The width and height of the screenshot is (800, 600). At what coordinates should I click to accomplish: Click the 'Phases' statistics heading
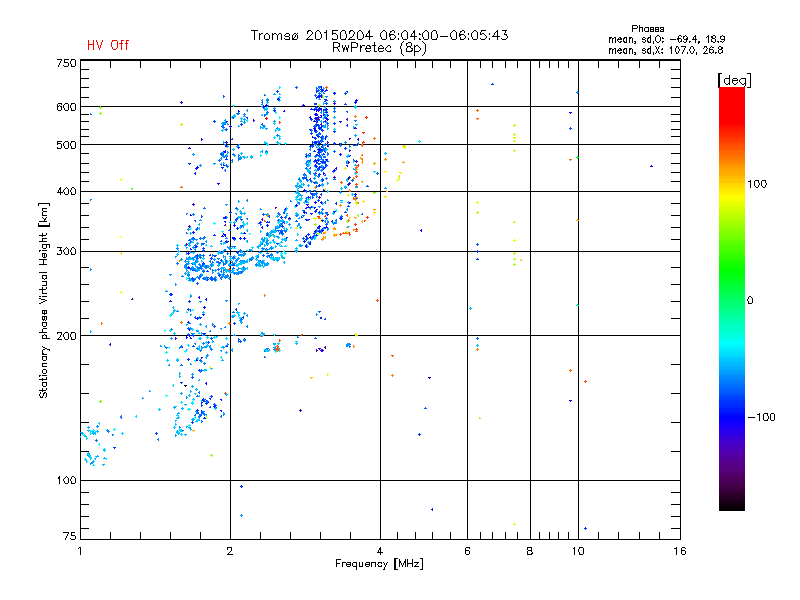[647, 29]
